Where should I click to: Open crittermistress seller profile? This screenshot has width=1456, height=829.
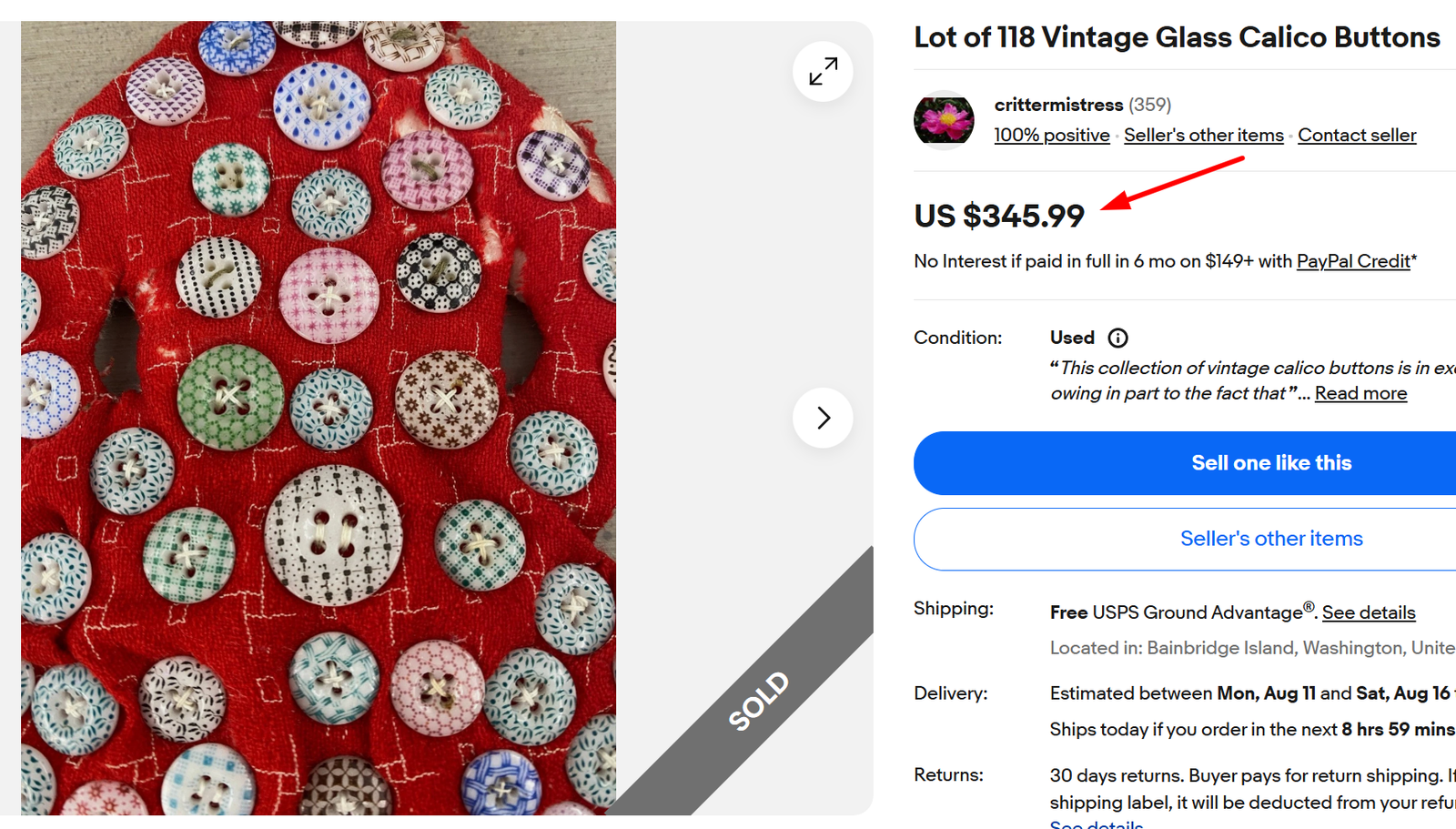pos(1058,105)
